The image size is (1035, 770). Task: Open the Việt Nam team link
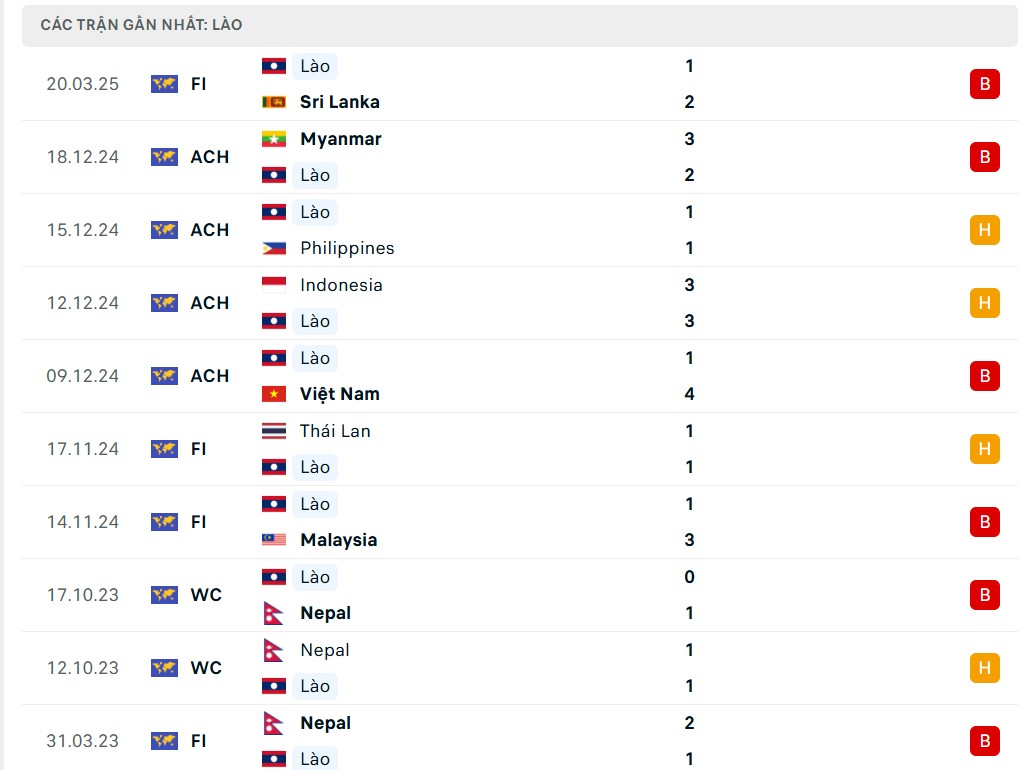(x=339, y=394)
